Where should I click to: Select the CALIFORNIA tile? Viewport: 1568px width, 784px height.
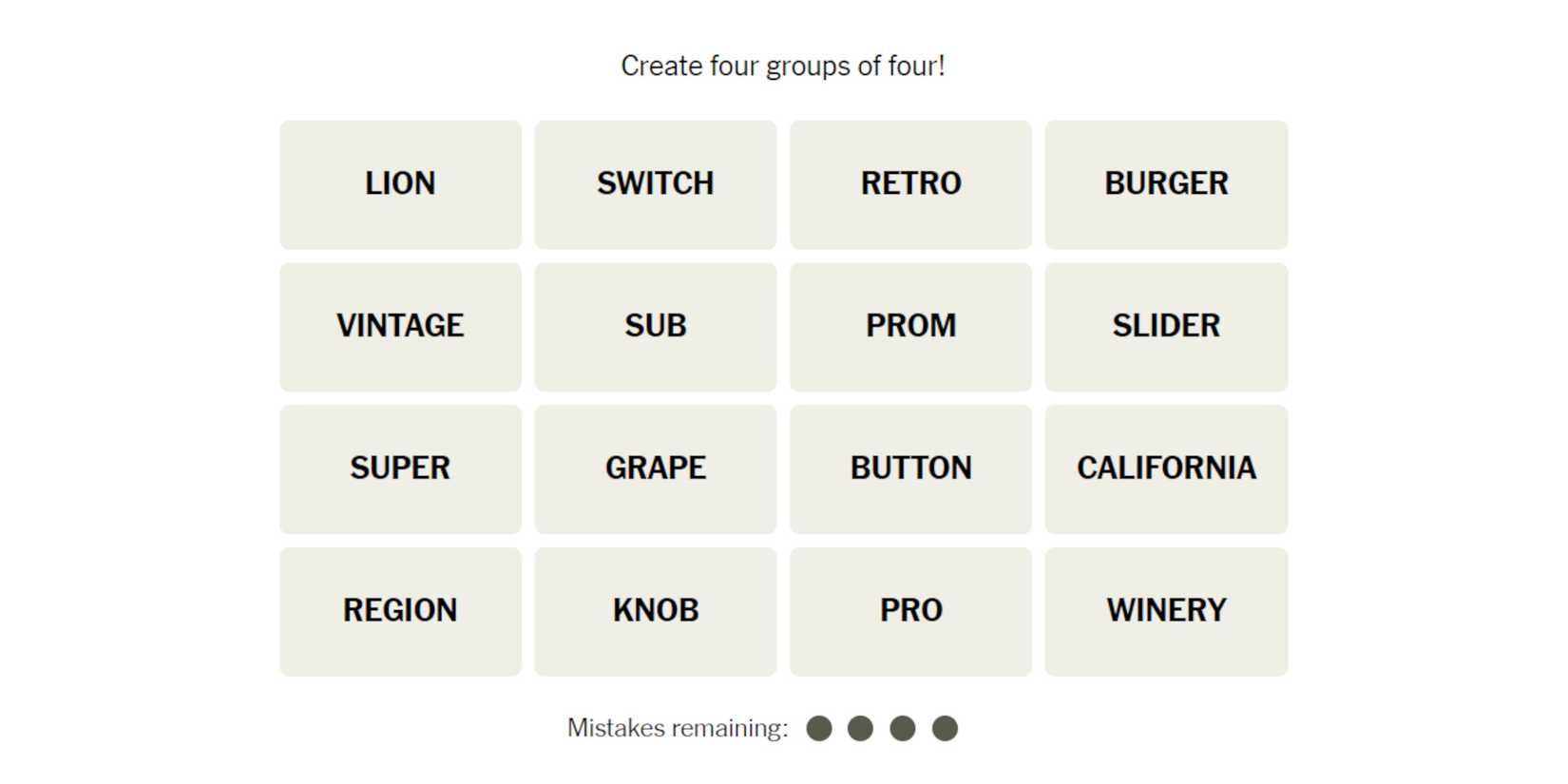point(1166,468)
